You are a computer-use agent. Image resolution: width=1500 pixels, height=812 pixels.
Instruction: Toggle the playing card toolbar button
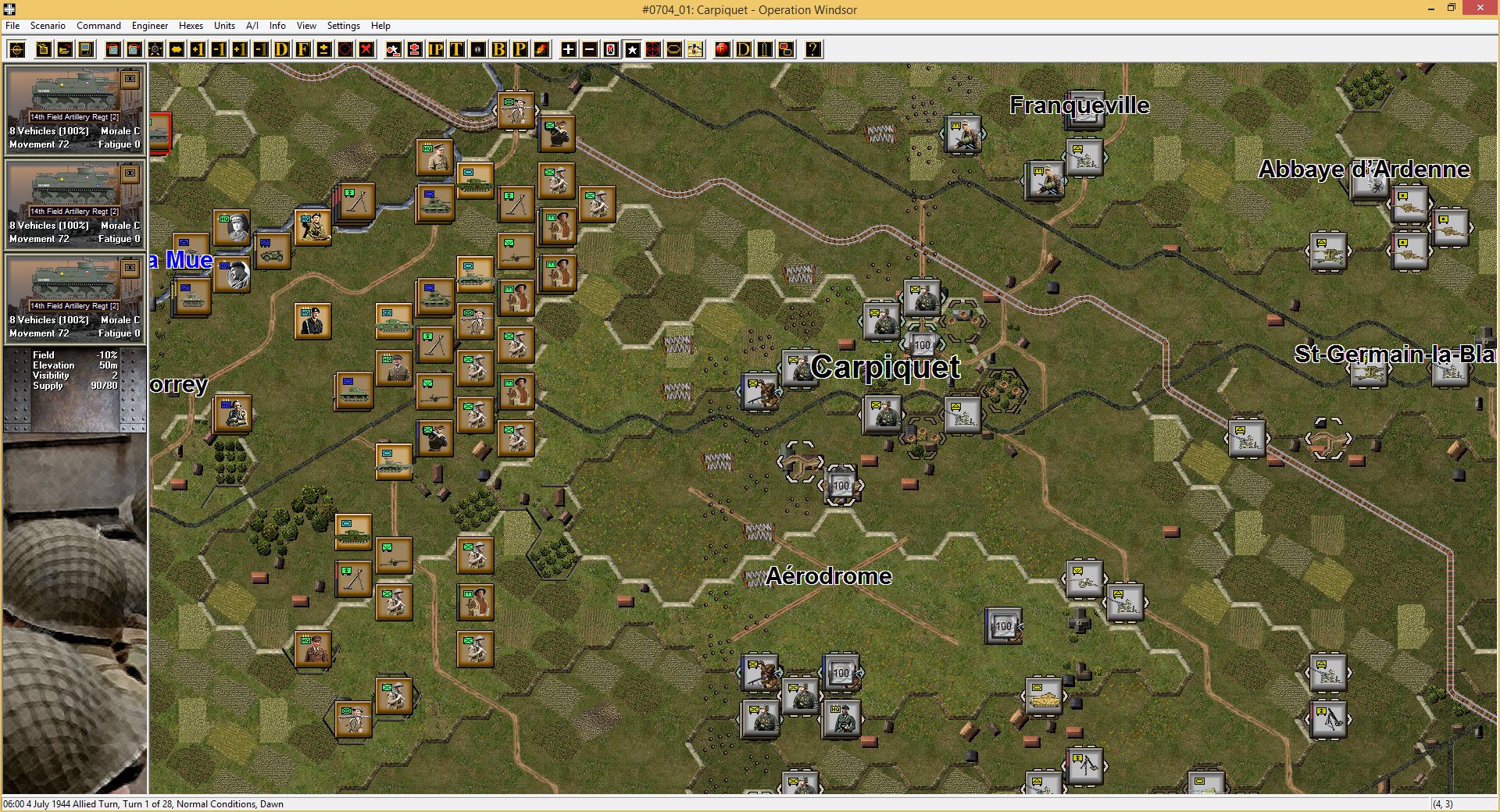point(611,50)
